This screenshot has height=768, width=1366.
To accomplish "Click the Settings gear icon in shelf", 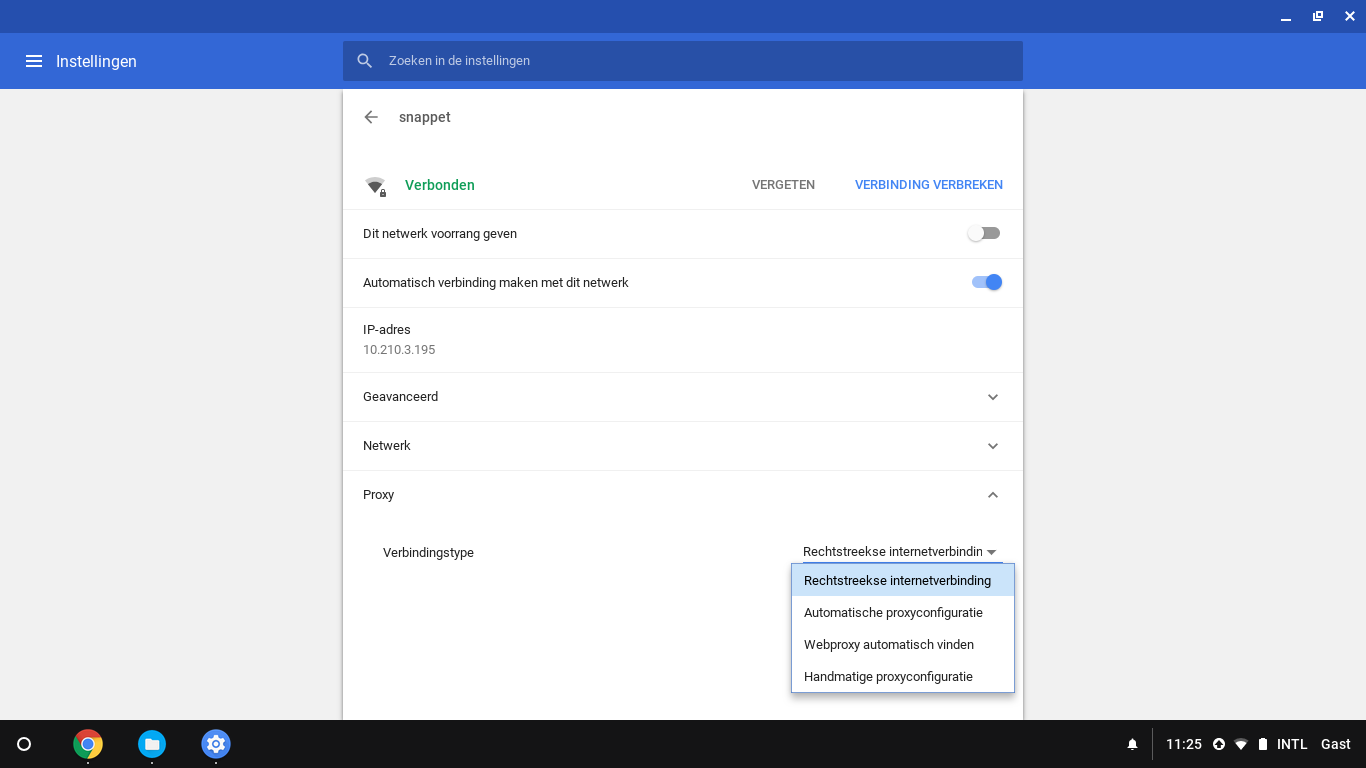I will pos(216,744).
